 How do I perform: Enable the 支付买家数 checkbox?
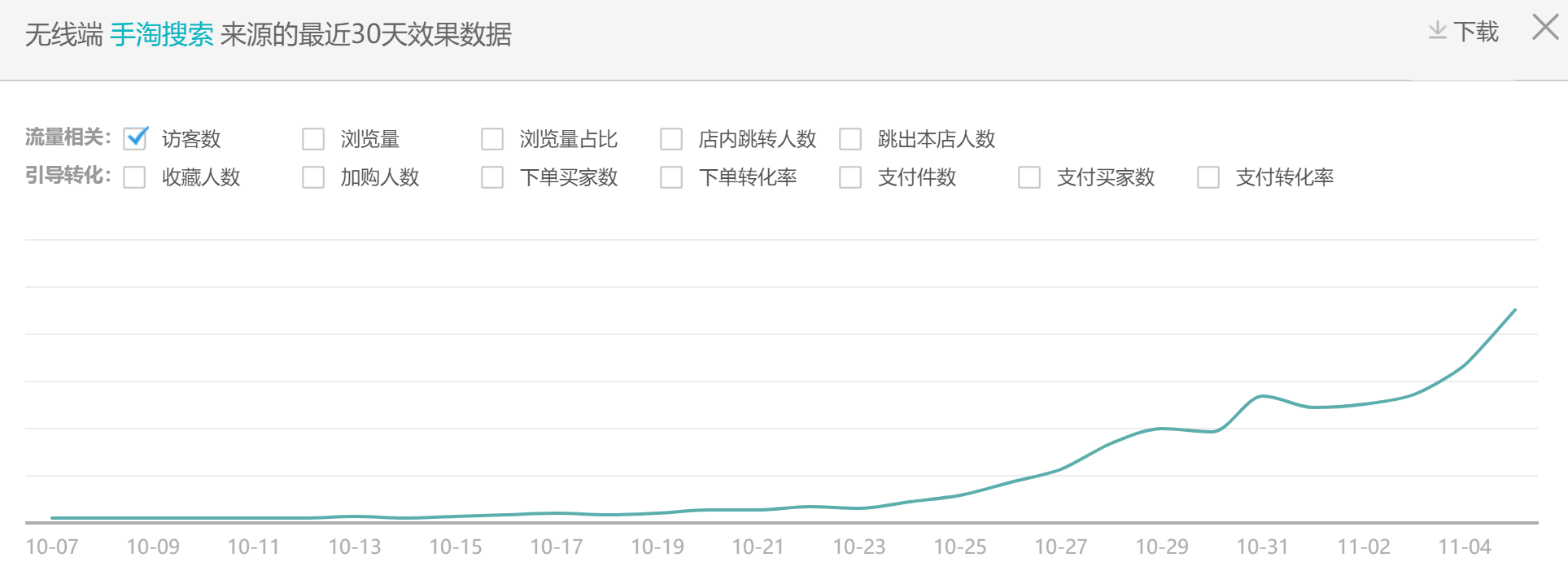tap(1029, 177)
